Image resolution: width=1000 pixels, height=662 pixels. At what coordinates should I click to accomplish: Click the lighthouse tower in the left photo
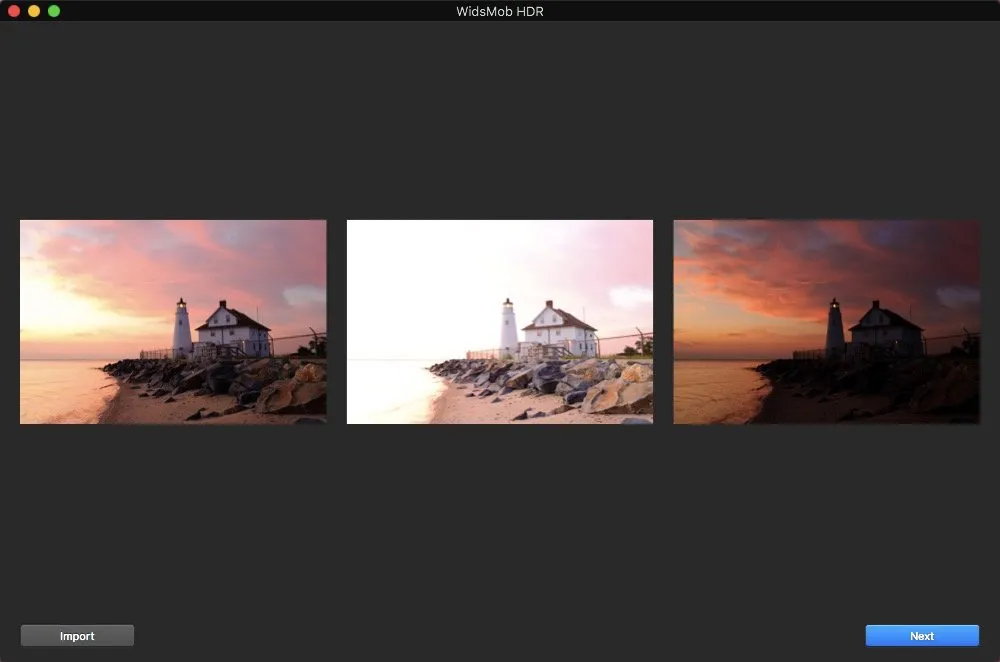pos(182,328)
